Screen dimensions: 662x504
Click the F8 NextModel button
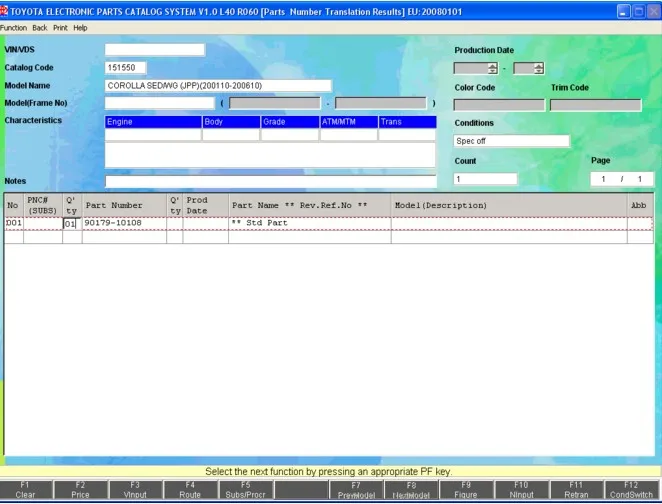[411, 490]
